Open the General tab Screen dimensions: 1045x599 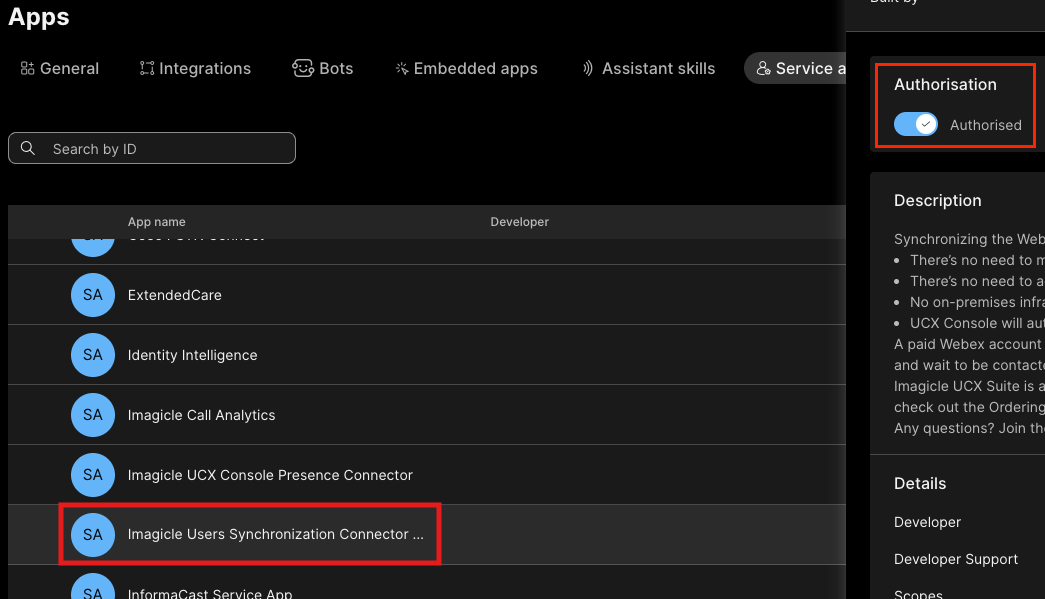pos(59,68)
